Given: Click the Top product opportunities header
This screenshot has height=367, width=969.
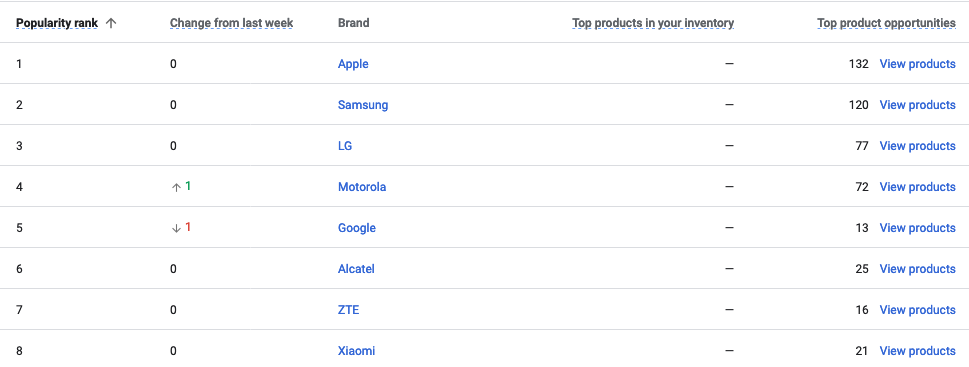Looking at the screenshot, I should coord(886,23).
